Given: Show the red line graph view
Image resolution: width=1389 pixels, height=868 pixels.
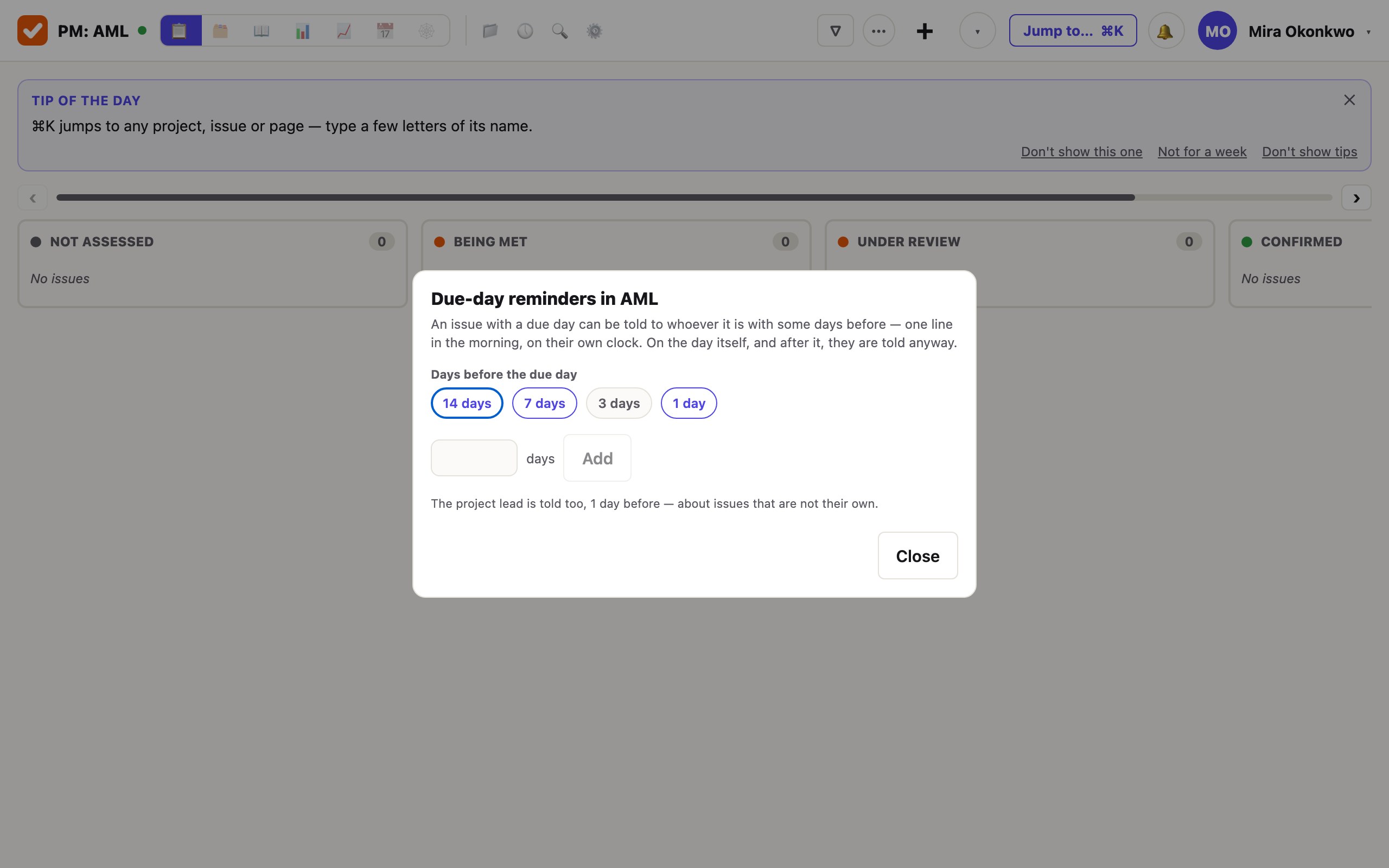Looking at the screenshot, I should (x=345, y=31).
